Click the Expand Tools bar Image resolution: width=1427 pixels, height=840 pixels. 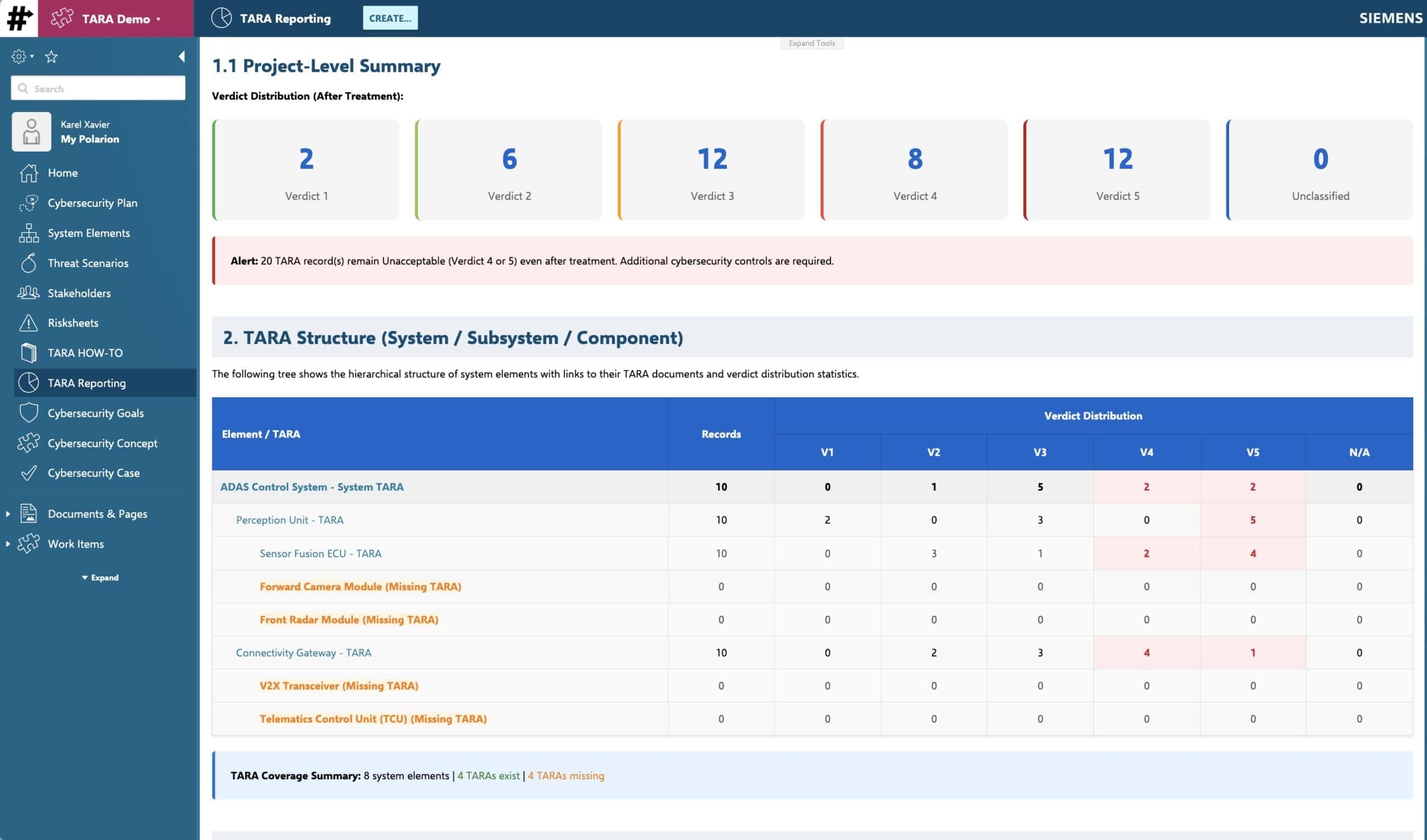pyautogui.click(x=812, y=43)
